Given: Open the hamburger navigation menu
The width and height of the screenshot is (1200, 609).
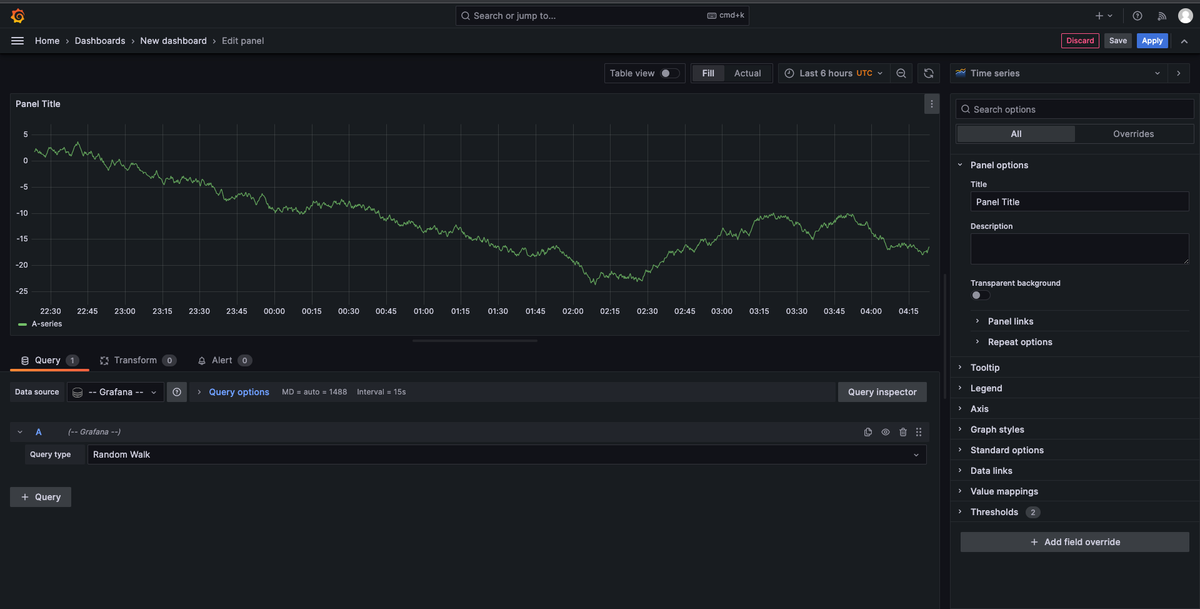Looking at the screenshot, I should pyautogui.click(x=17, y=41).
